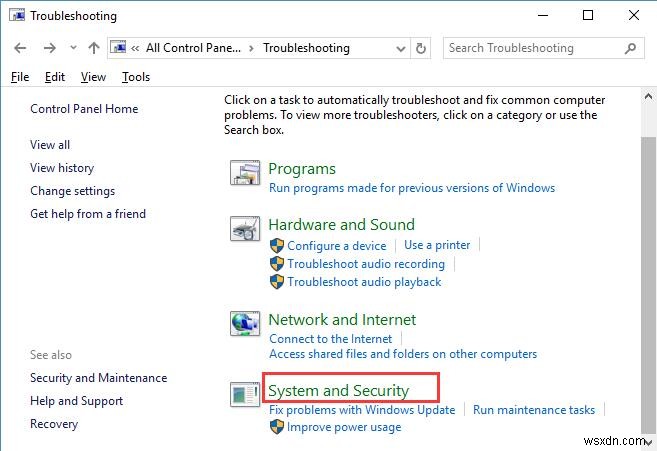
Task: Open Network and Internet category
Action: pyautogui.click(x=342, y=320)
